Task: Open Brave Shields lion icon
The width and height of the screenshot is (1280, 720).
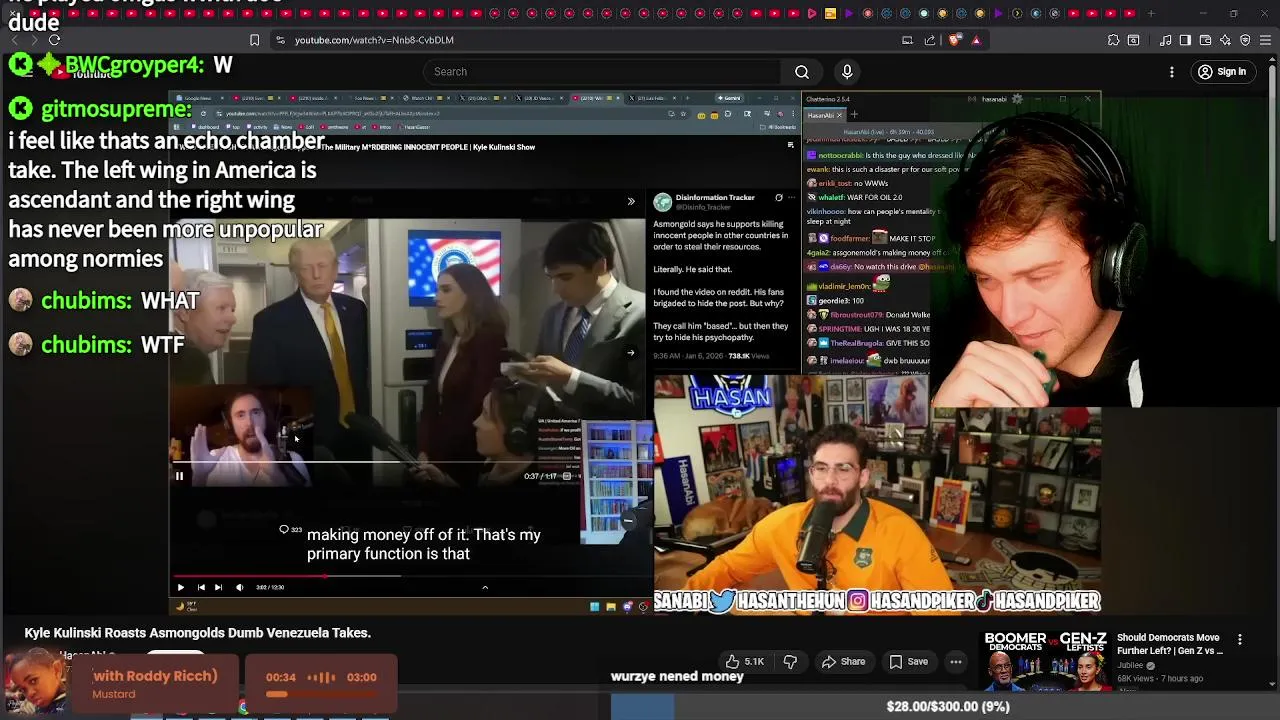Action: point(955,40)
